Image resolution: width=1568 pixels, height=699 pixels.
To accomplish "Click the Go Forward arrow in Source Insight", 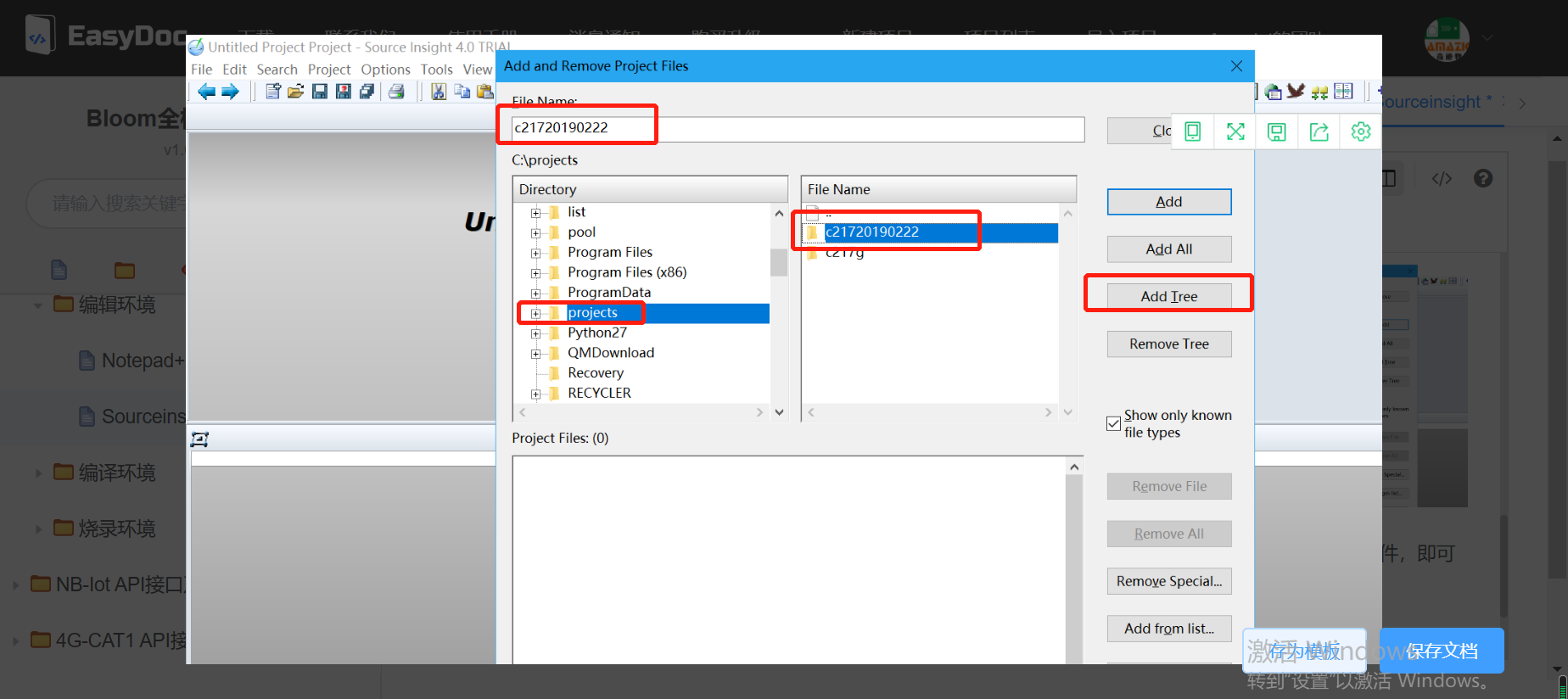I will [230, 92].
